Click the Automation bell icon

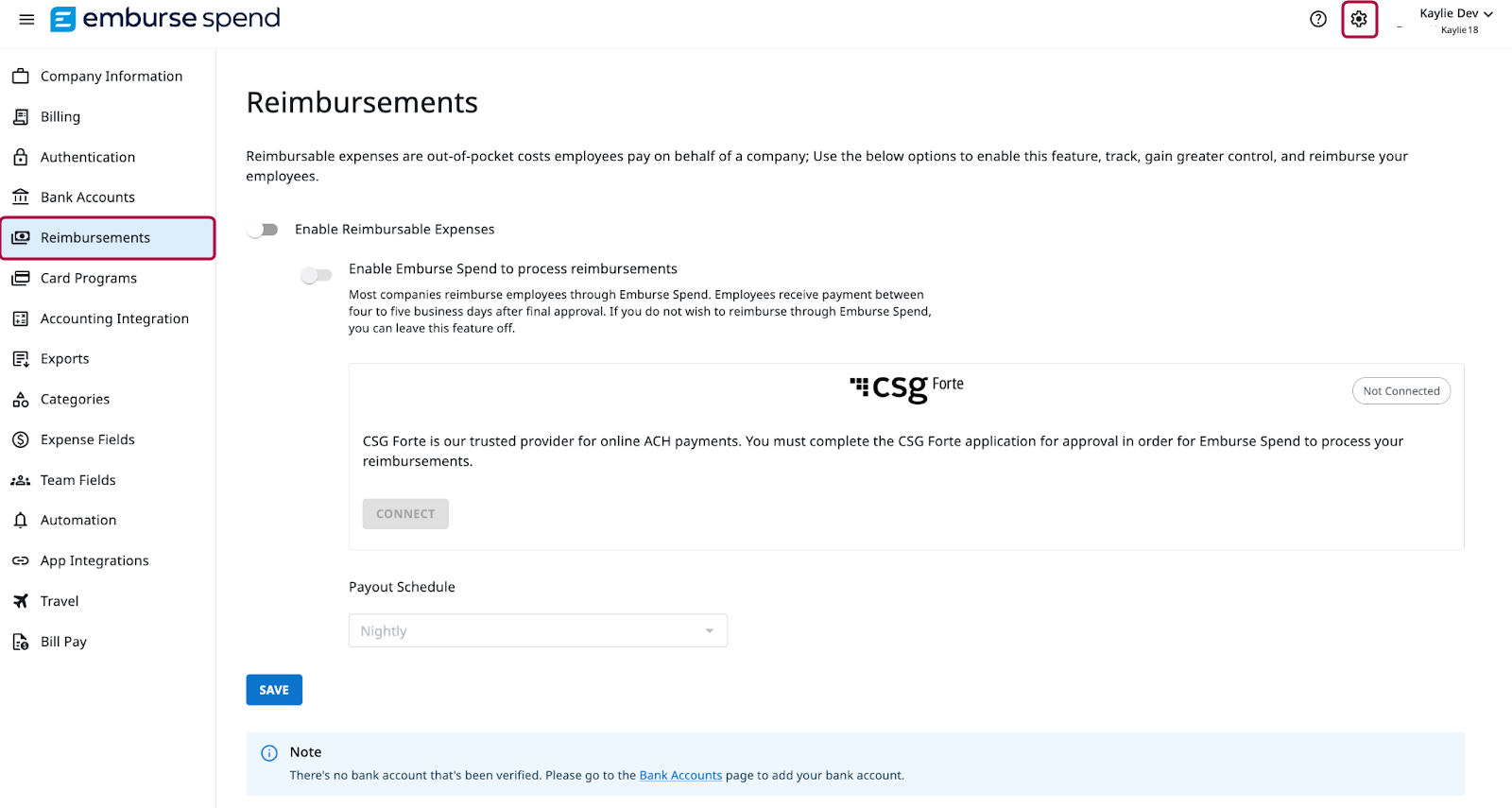click(x=21, y=520)
